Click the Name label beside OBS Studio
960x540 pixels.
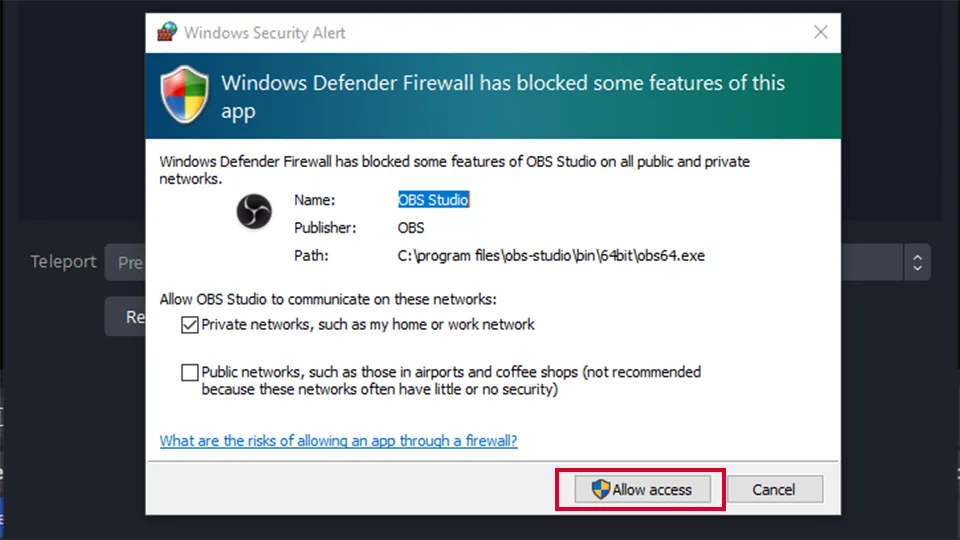pos(315,200)
